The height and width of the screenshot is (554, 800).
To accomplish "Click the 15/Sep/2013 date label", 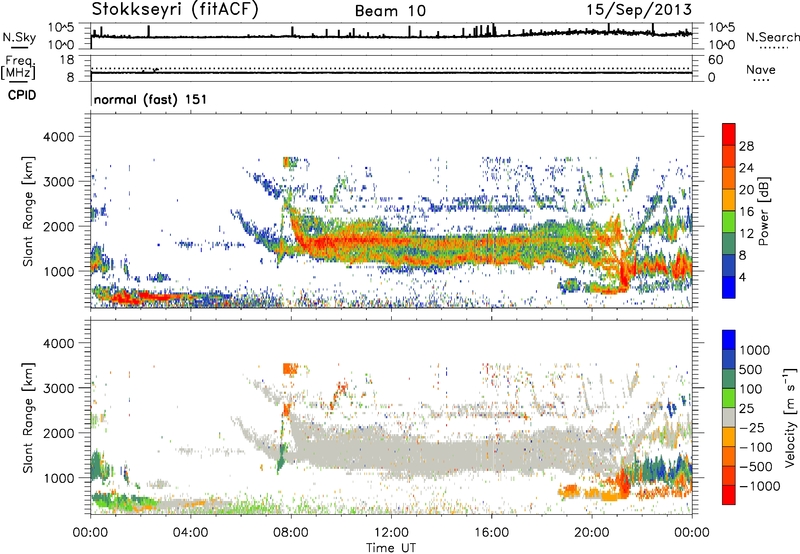I will coord(639,9).
